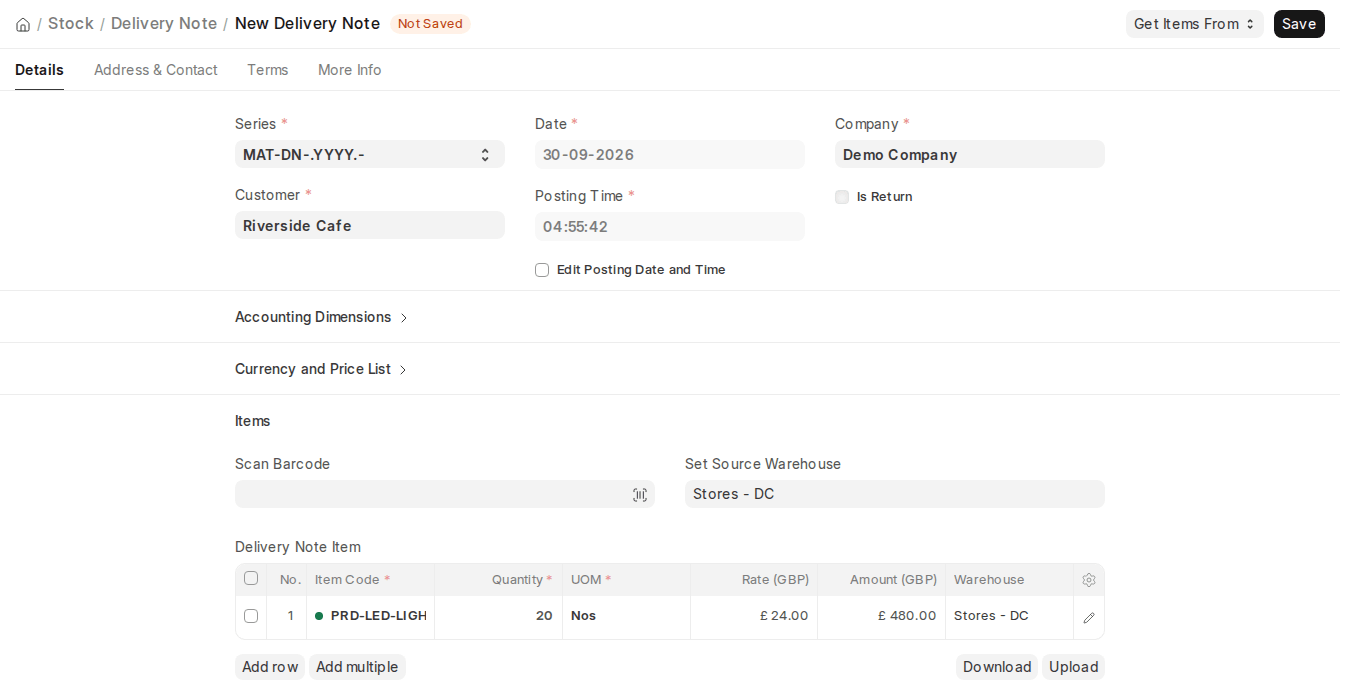The image size is (1350, 692).
Task: Save the delivery note
Action: point(1299,24)
